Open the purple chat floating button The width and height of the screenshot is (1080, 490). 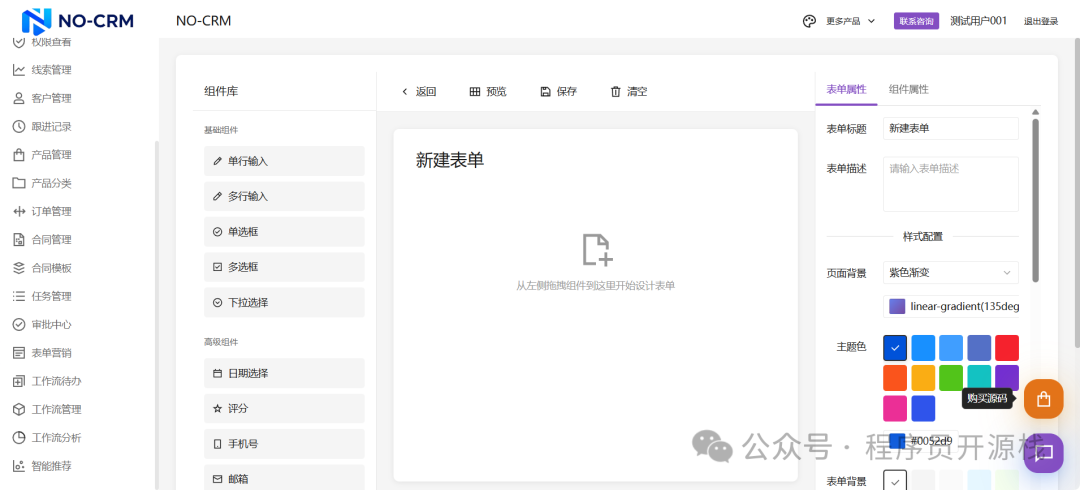pos(1043,453)
